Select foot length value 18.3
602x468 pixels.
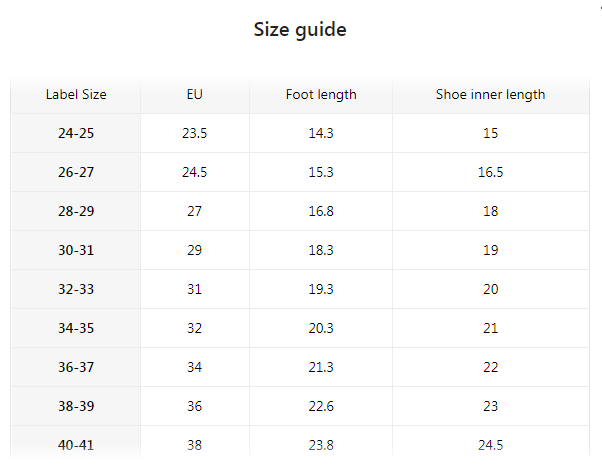[x=321, y=250]
